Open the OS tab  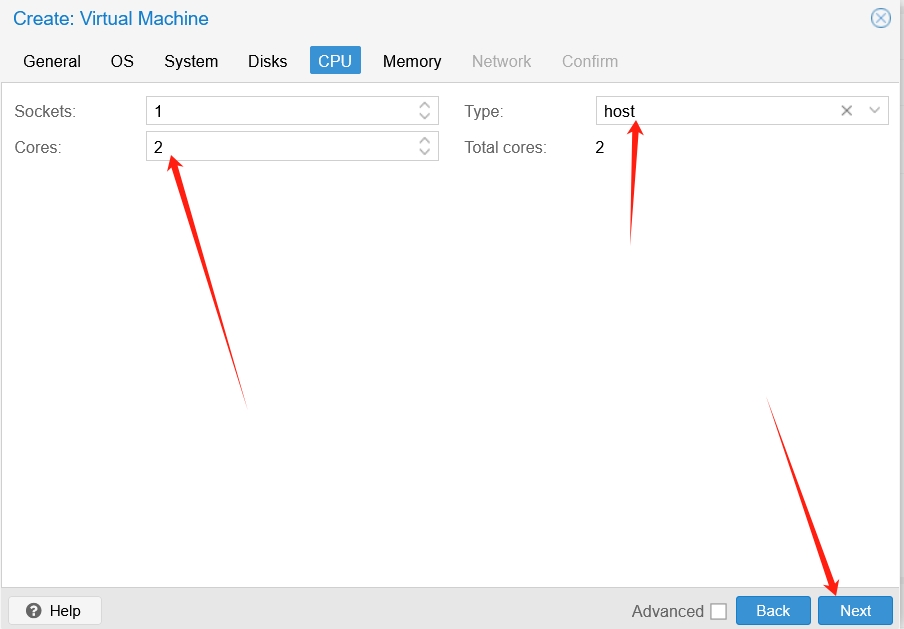tap(122, 61)
